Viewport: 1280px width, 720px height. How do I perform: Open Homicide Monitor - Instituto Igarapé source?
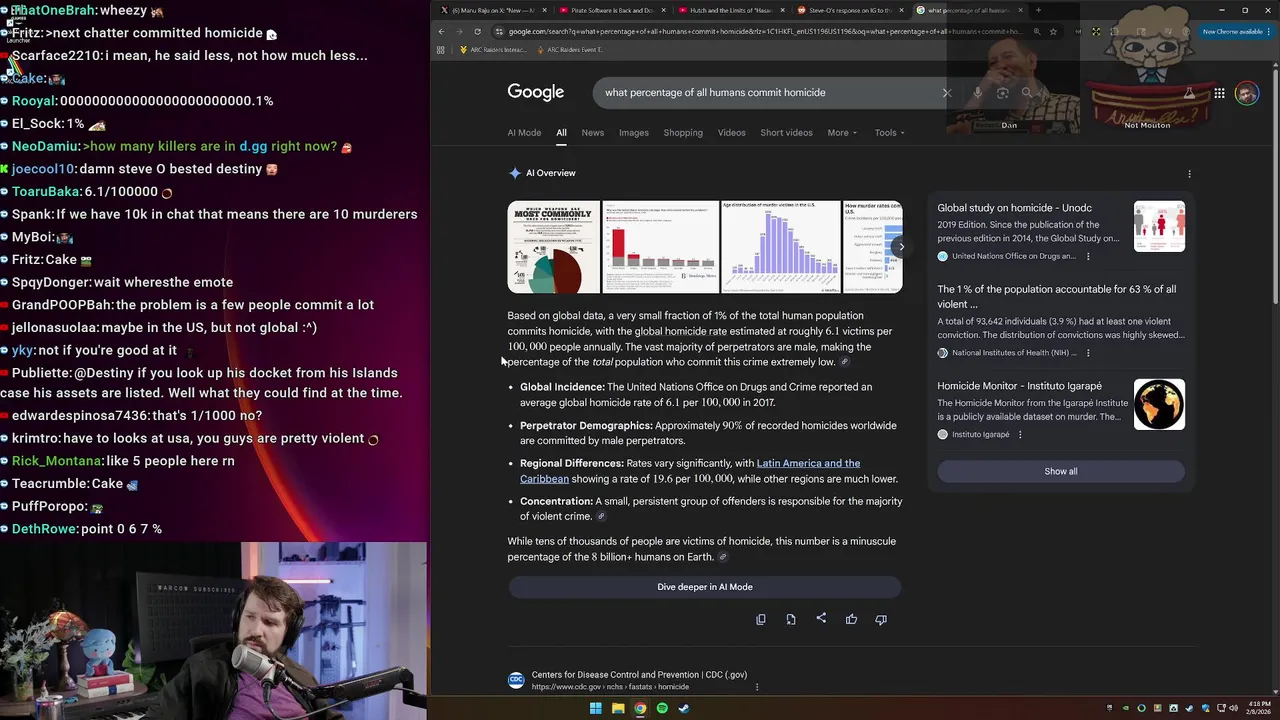coord(1019,386)
